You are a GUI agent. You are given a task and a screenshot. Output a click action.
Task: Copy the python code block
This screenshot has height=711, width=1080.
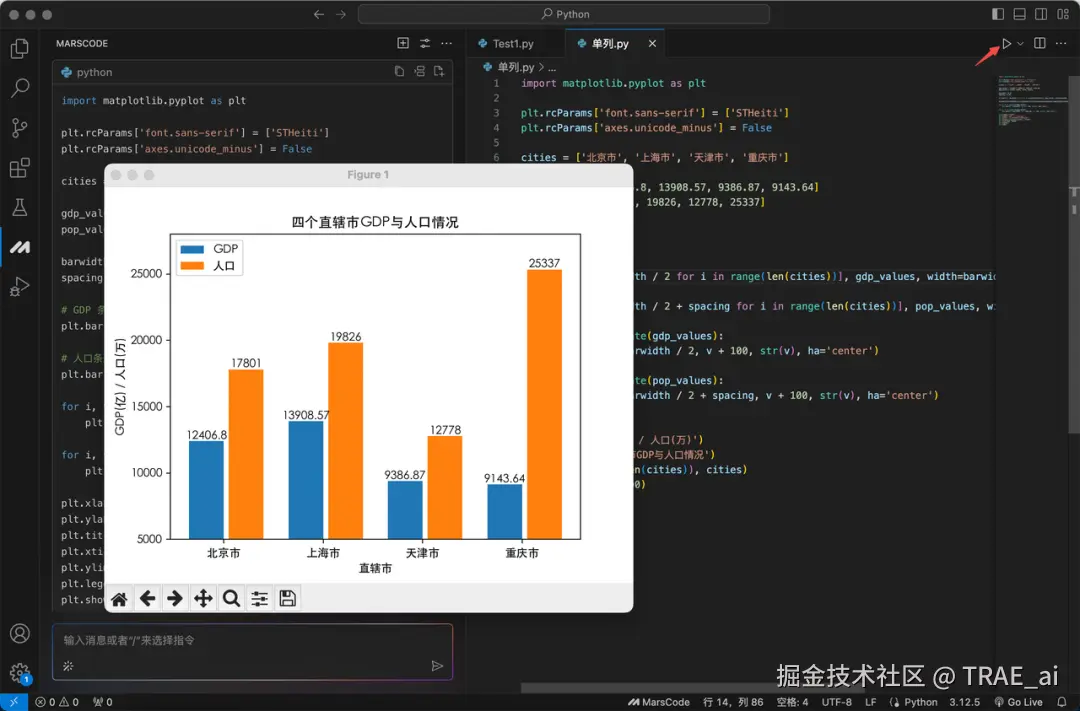[x=399, y=72]
